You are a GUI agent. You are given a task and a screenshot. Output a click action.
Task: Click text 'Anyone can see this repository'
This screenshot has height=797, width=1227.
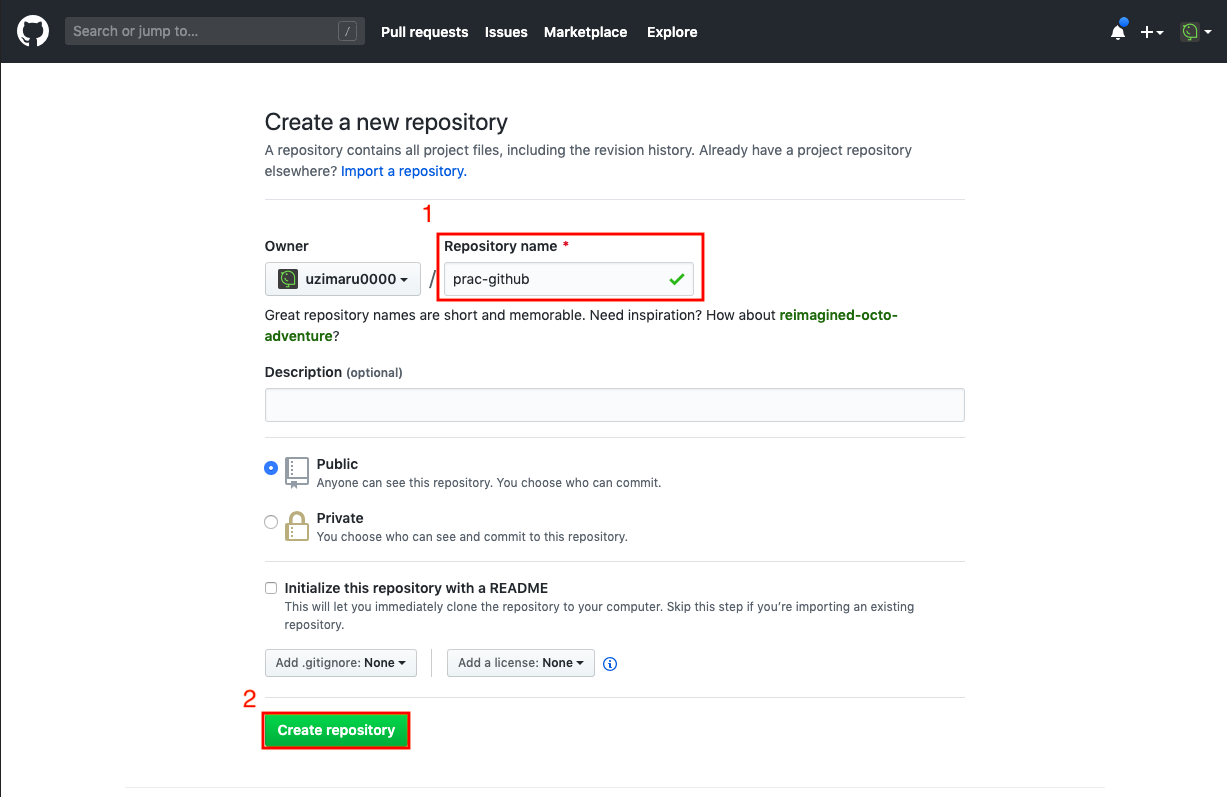coord(404,483)
